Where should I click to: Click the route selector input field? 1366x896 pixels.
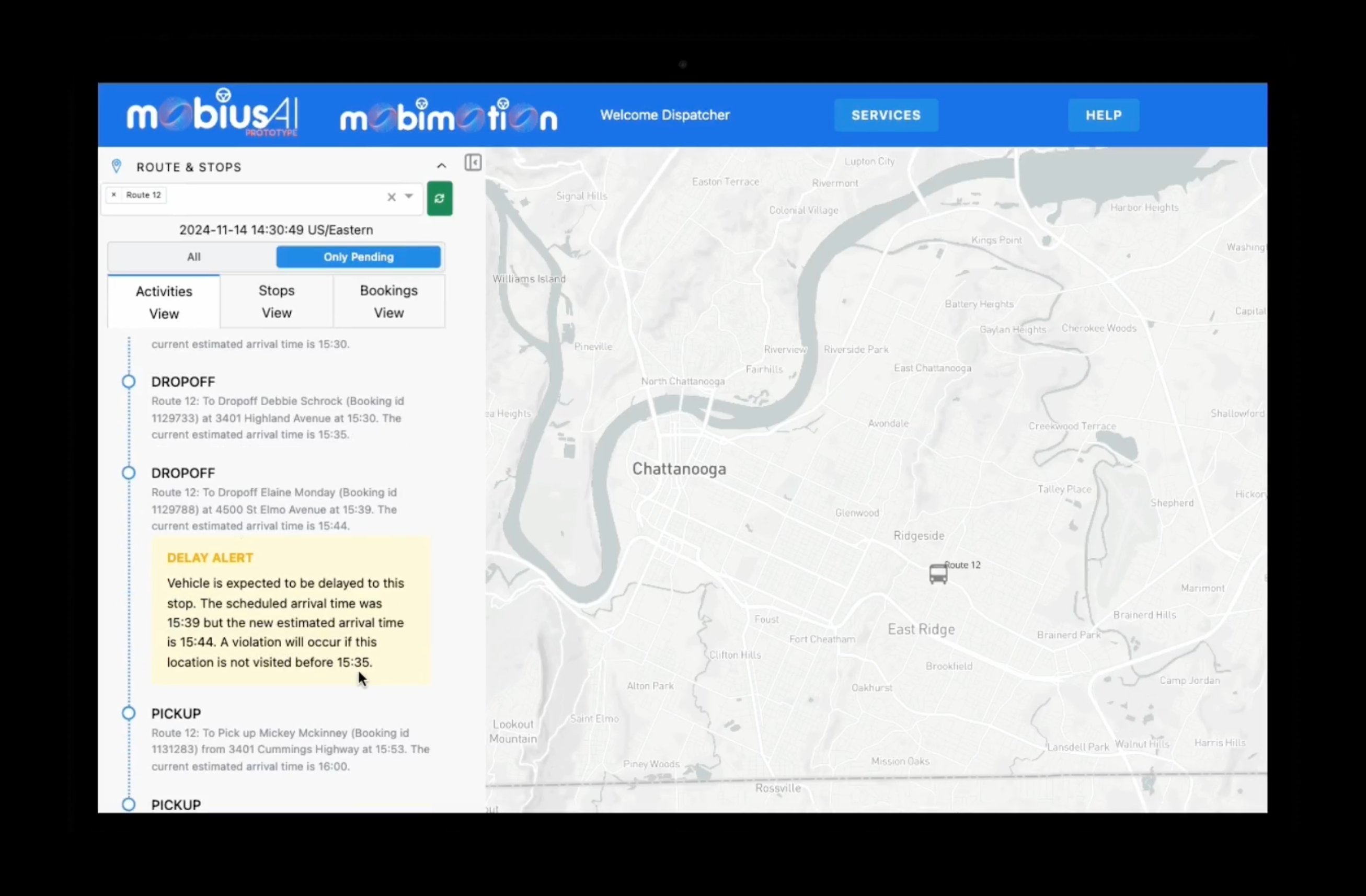[x=262, y=199]
